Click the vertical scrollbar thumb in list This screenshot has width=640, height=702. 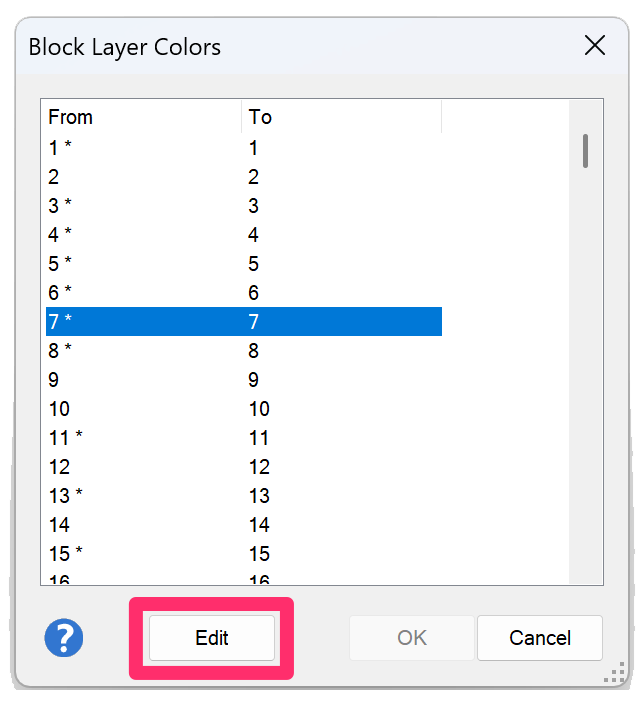[585, 151]
